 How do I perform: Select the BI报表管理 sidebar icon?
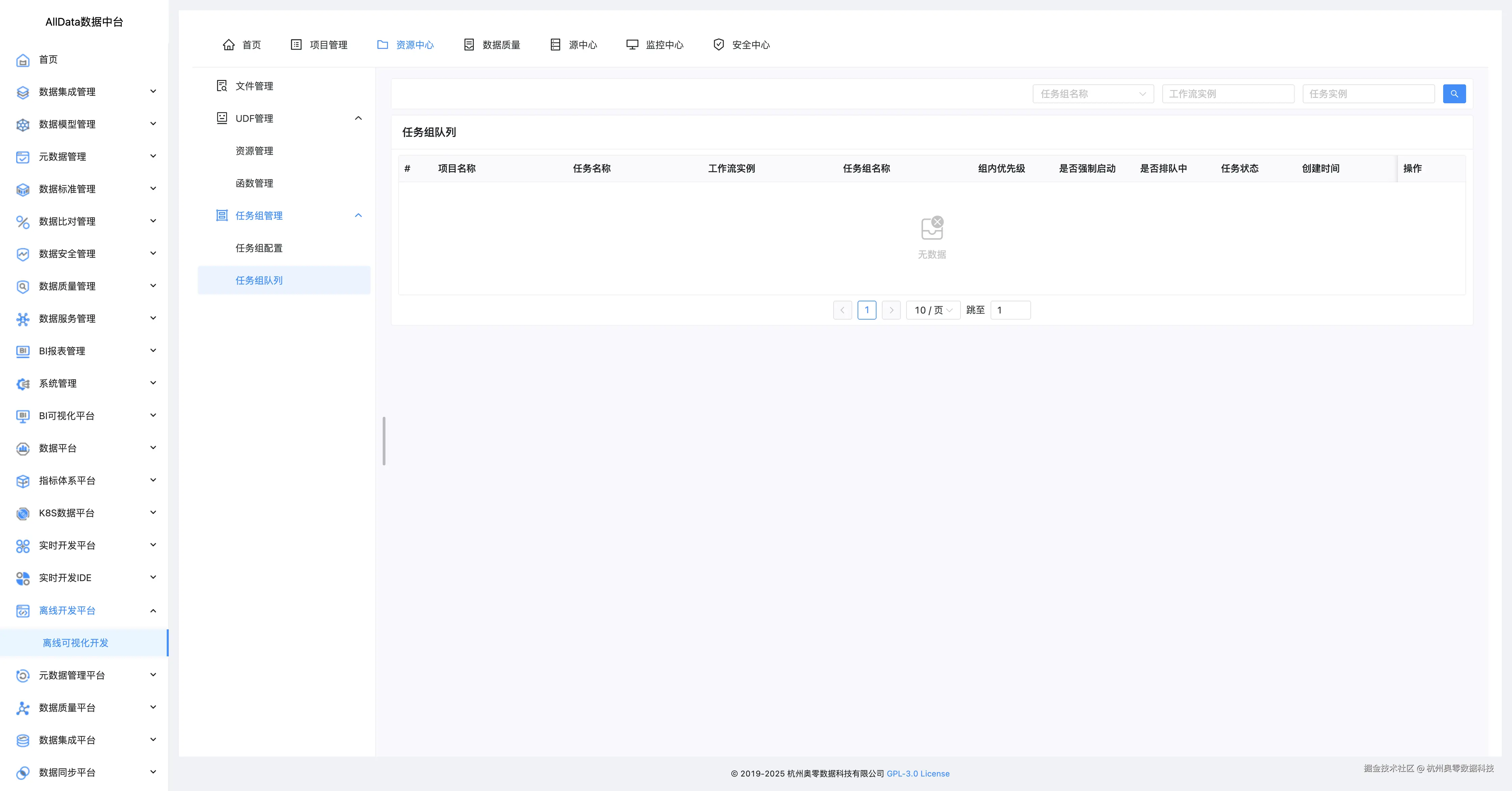pos(22,351)
